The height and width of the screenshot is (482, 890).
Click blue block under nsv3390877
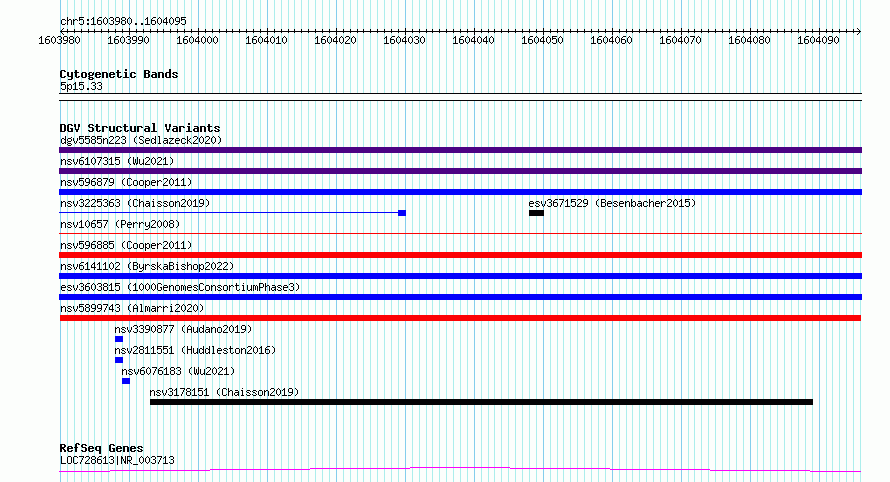[119, 339]
